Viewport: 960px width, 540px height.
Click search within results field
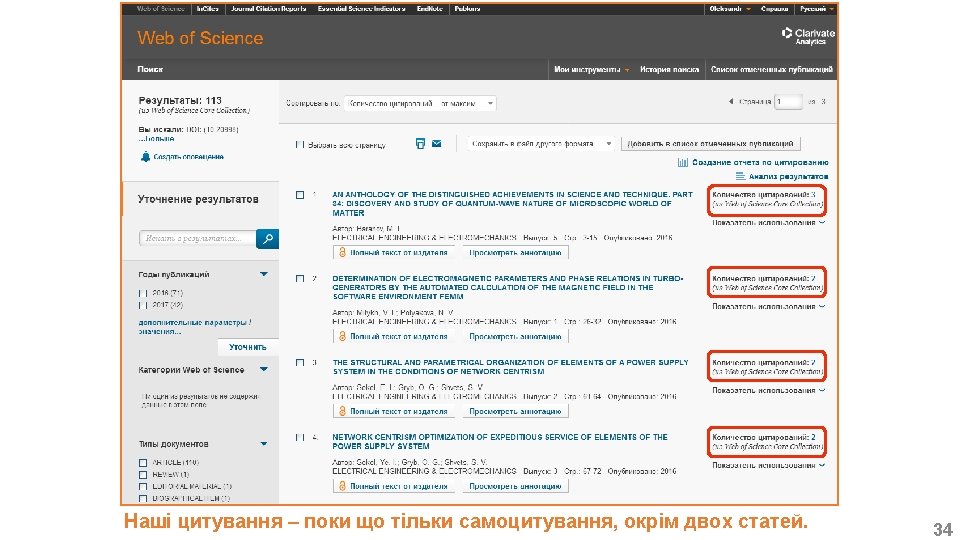tap(198, 238)
